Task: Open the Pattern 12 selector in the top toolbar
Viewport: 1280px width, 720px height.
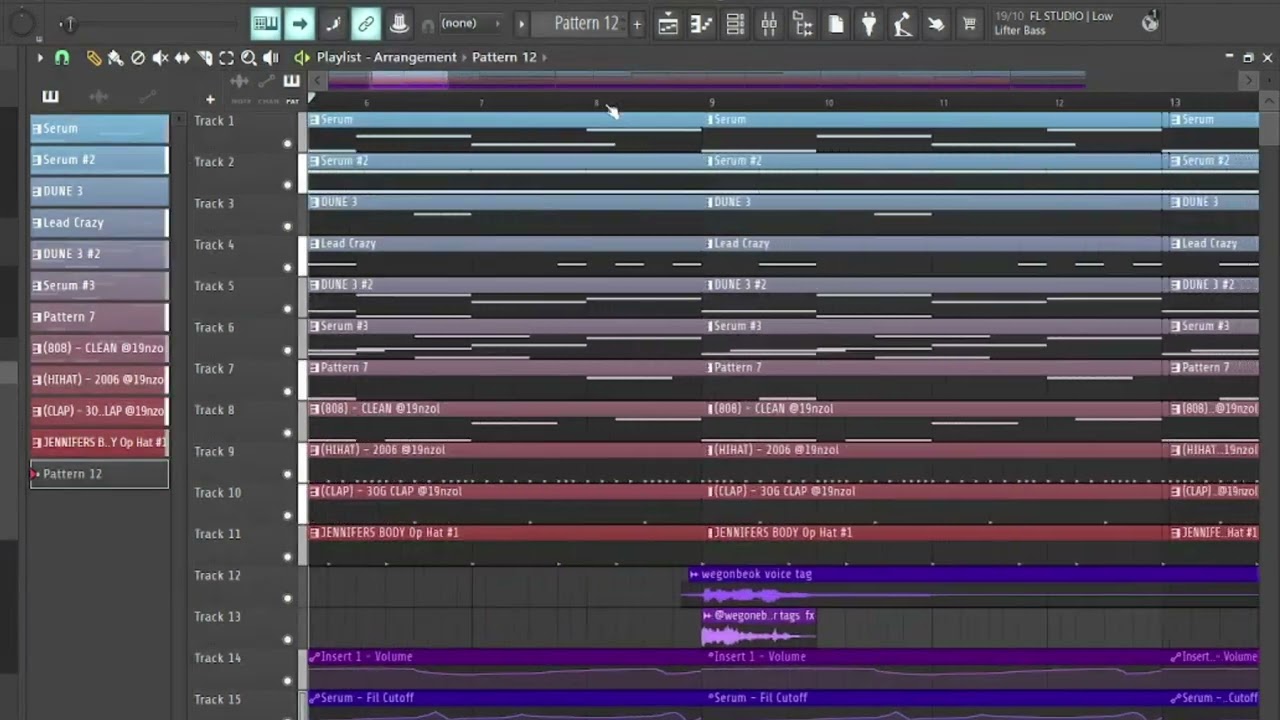Action: (x=587, y=23)
